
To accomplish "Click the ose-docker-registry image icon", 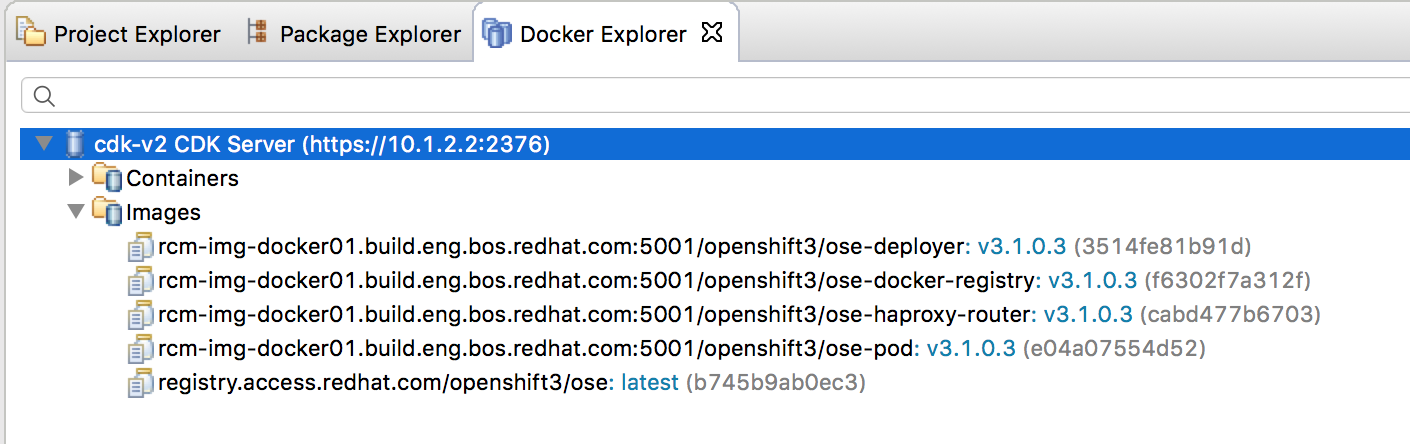I will tap(140, 281).
